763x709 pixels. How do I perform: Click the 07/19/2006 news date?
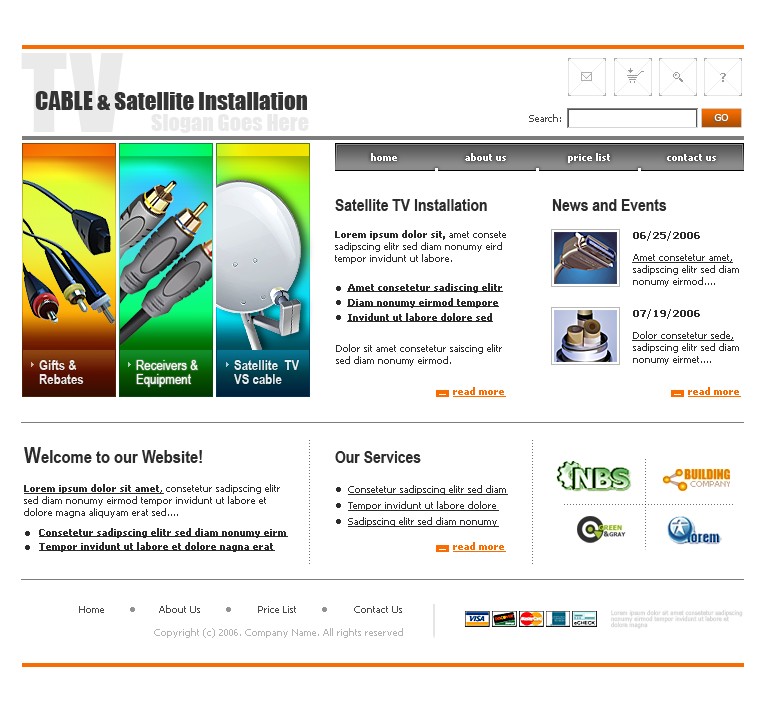coord(666,313)
